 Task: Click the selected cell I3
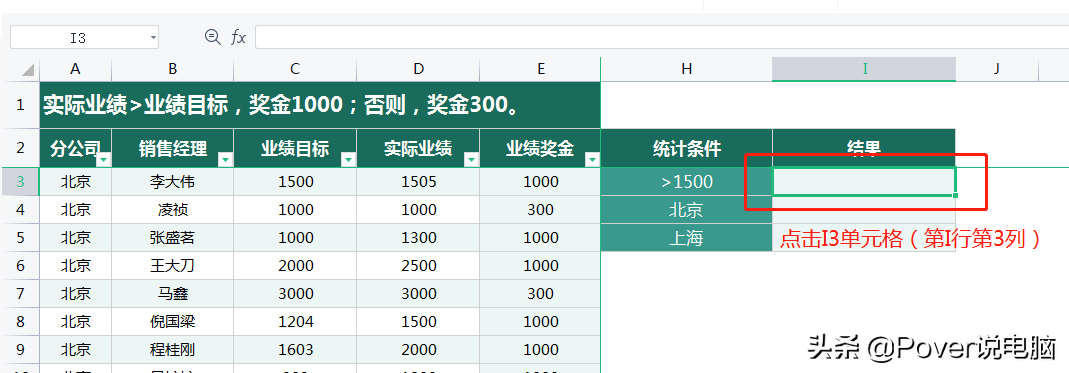[x=864, y=182]
